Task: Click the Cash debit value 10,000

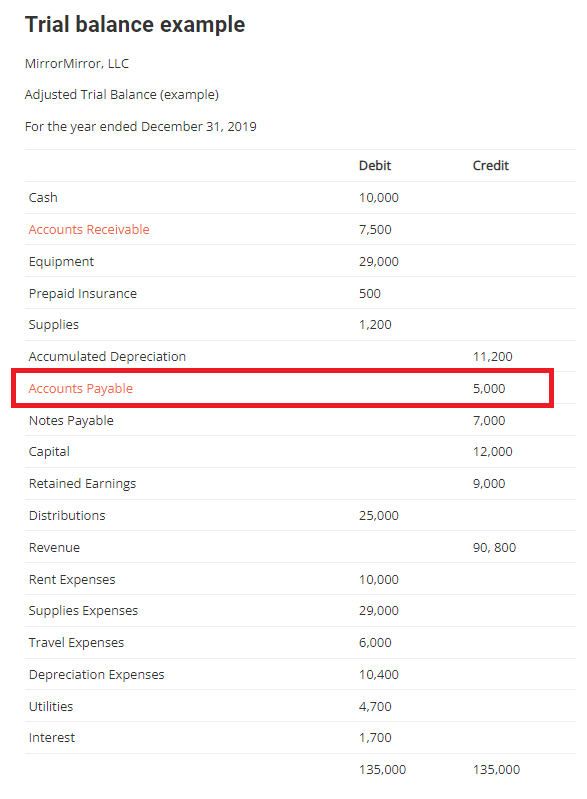Action: (379, 198)
